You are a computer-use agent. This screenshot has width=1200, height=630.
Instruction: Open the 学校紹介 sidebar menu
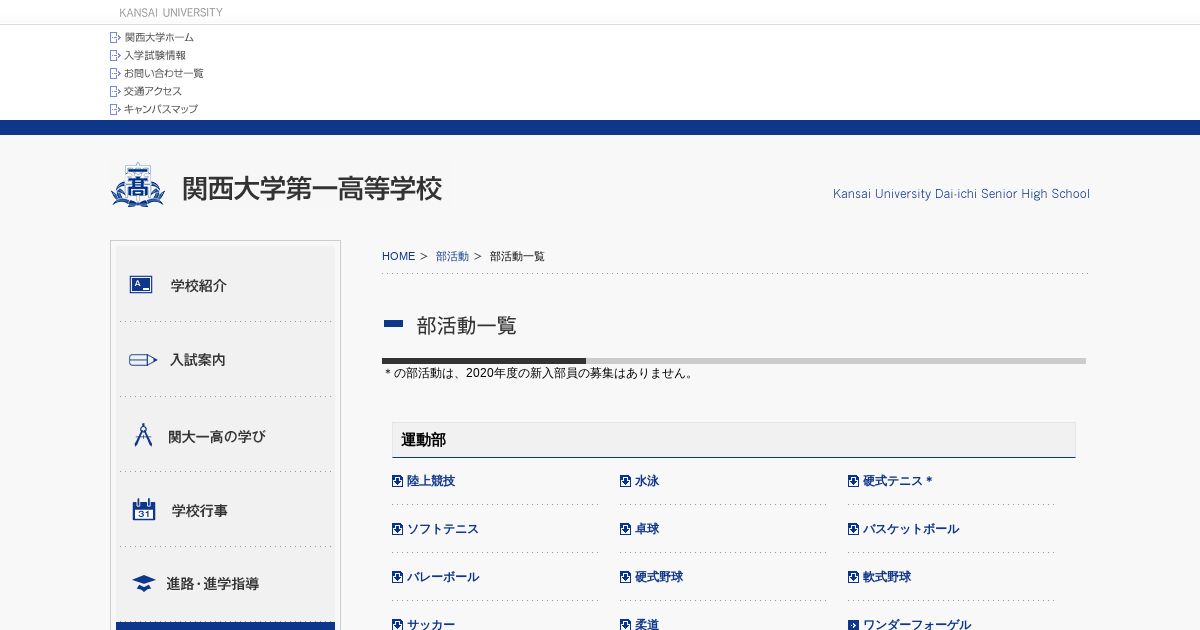[x=225, y=285]
